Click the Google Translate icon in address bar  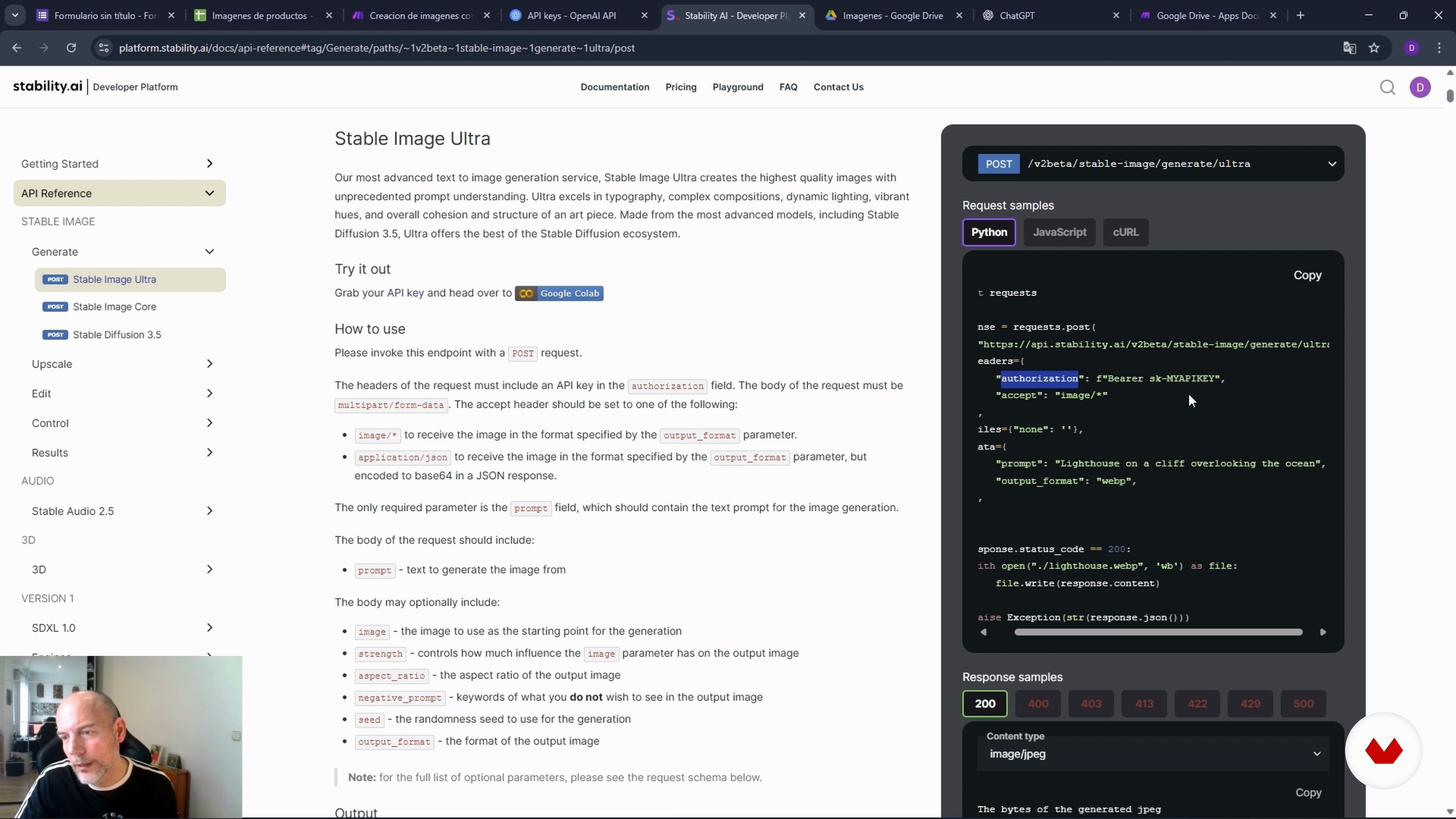point(1349,48)
